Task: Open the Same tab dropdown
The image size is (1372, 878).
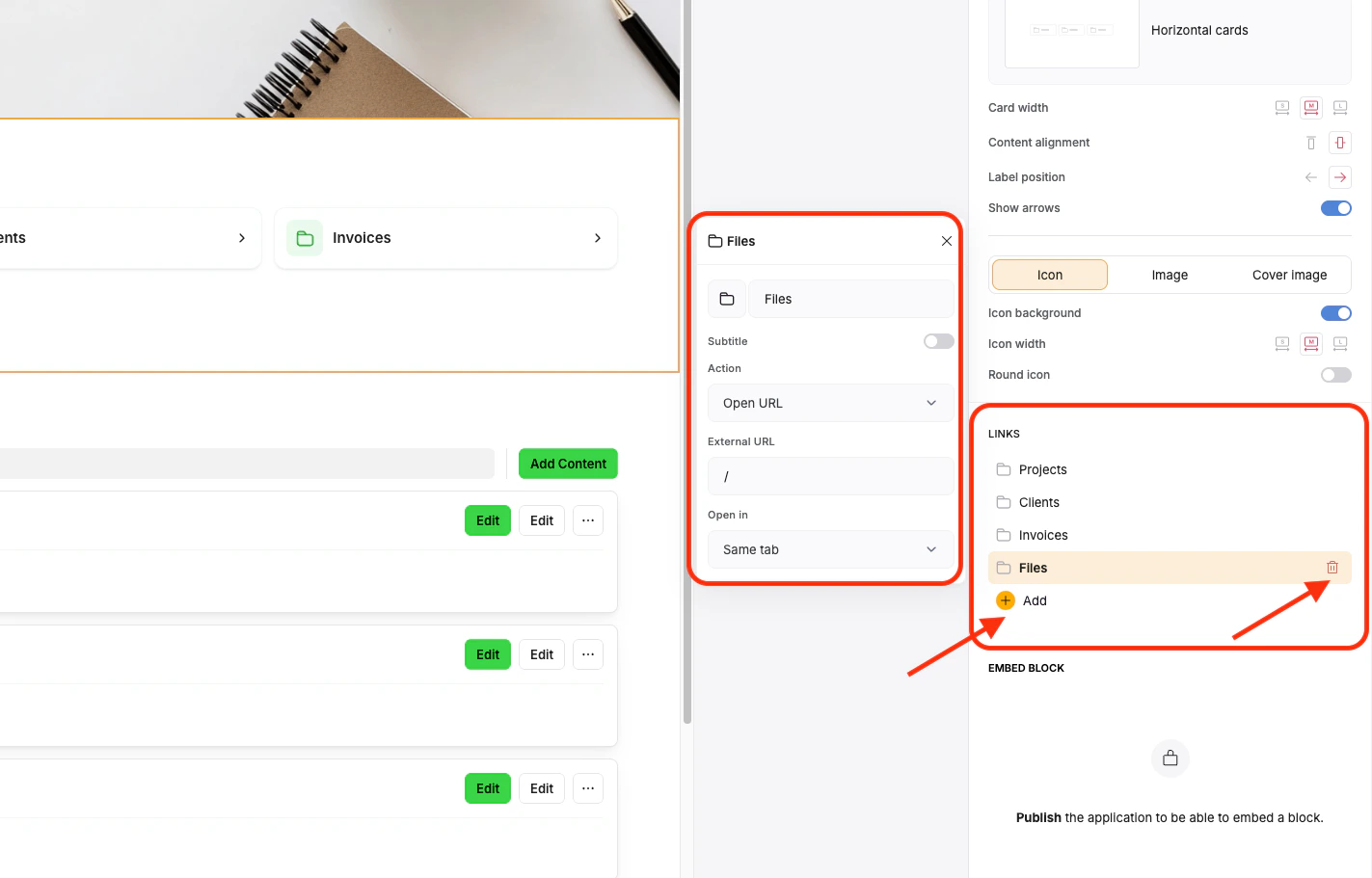Action: [x=831, y=549]
